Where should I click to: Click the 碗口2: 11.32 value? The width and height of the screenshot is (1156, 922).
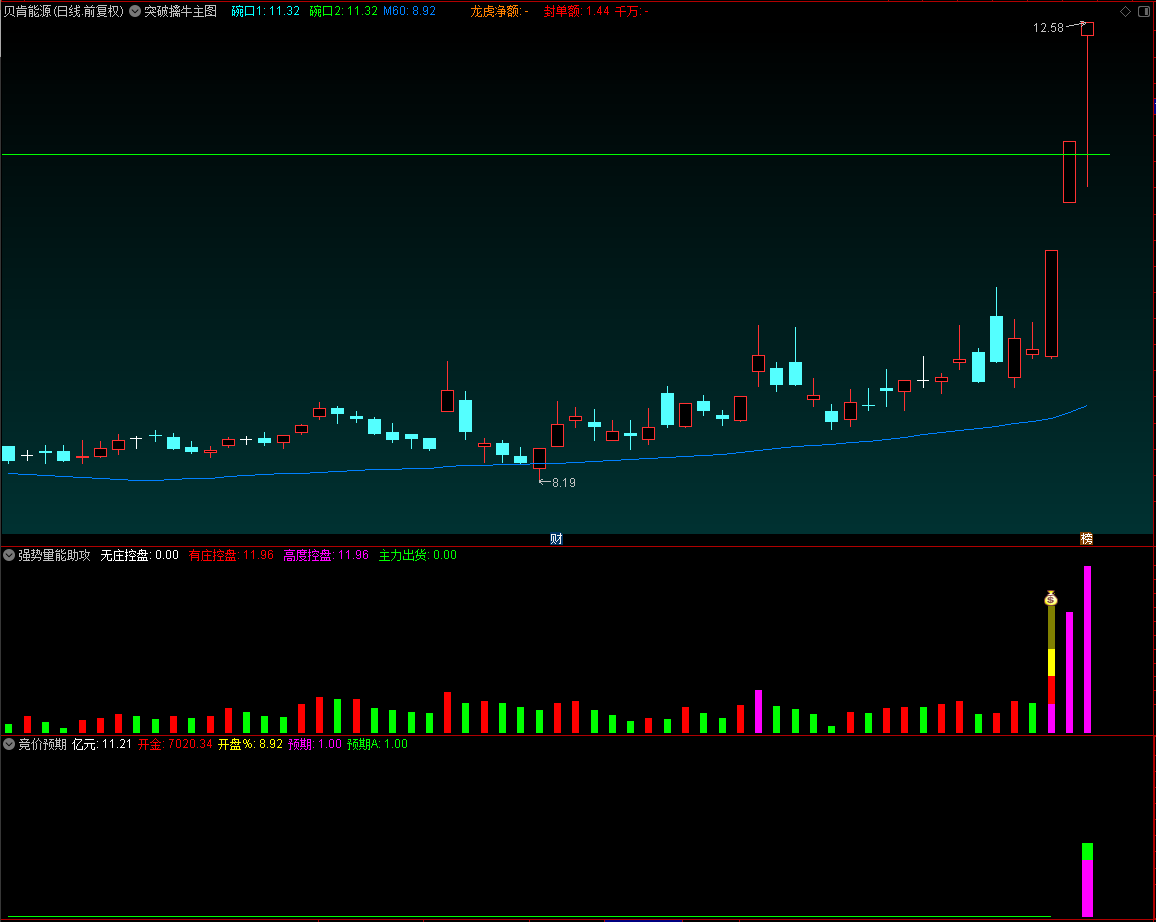click(x=344, y=11)
